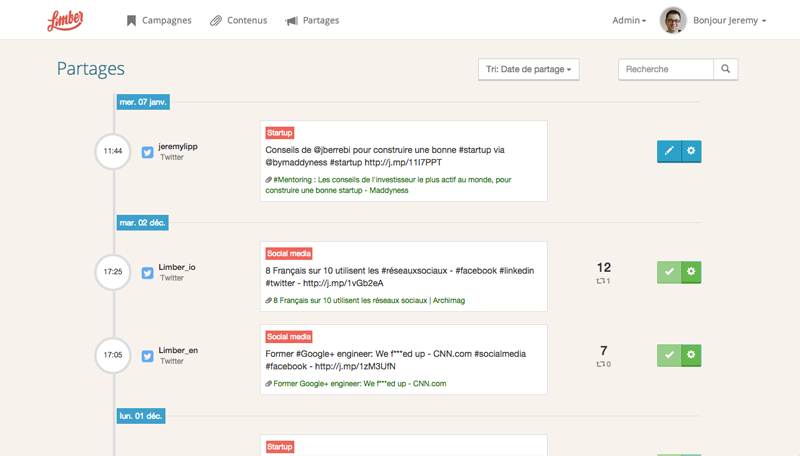This screenshot has height=456, width=800.
Task: Click the mar. 02 déc. timeline marker
Action: tap(142, 223)
